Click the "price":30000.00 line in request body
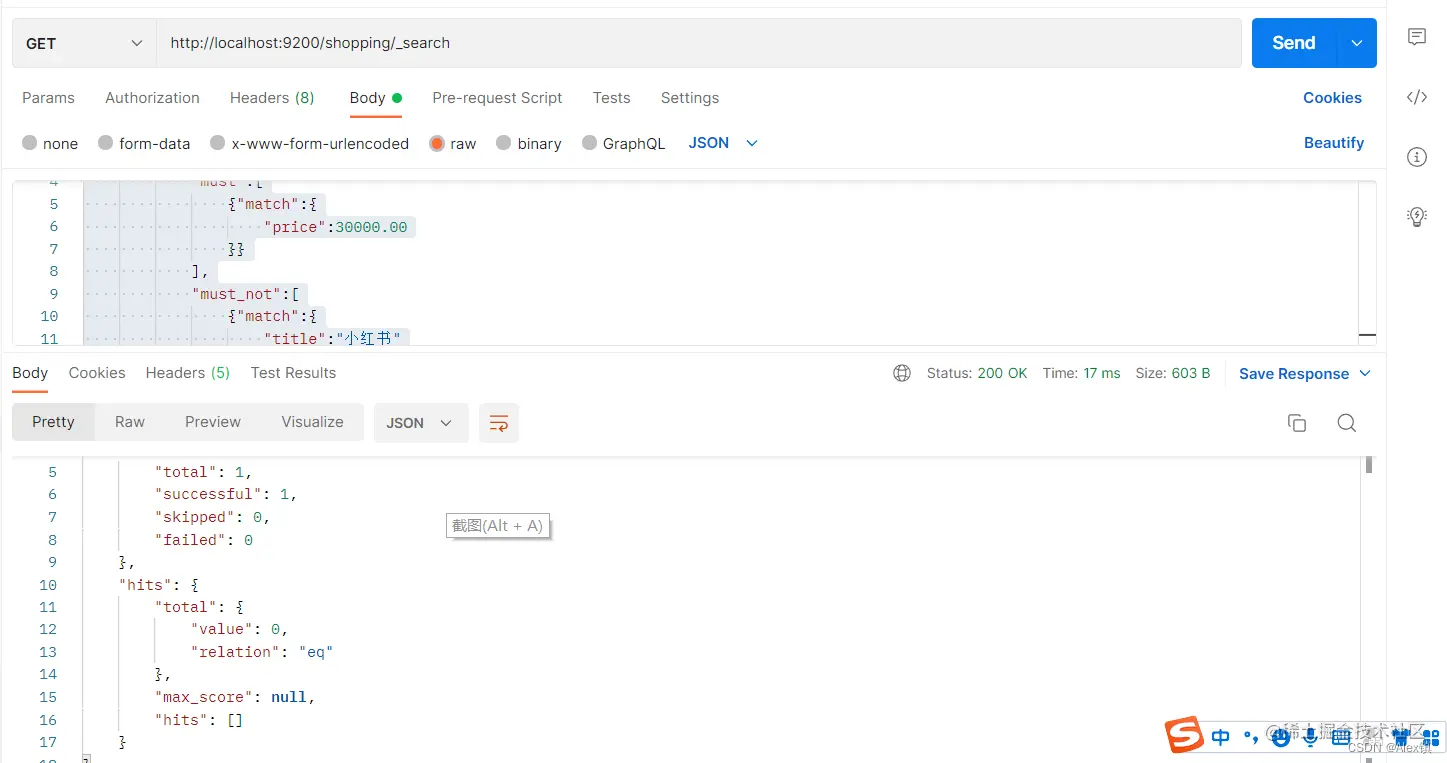The width and height of the screenshot is (1447, 763). (x=336, y=227)
